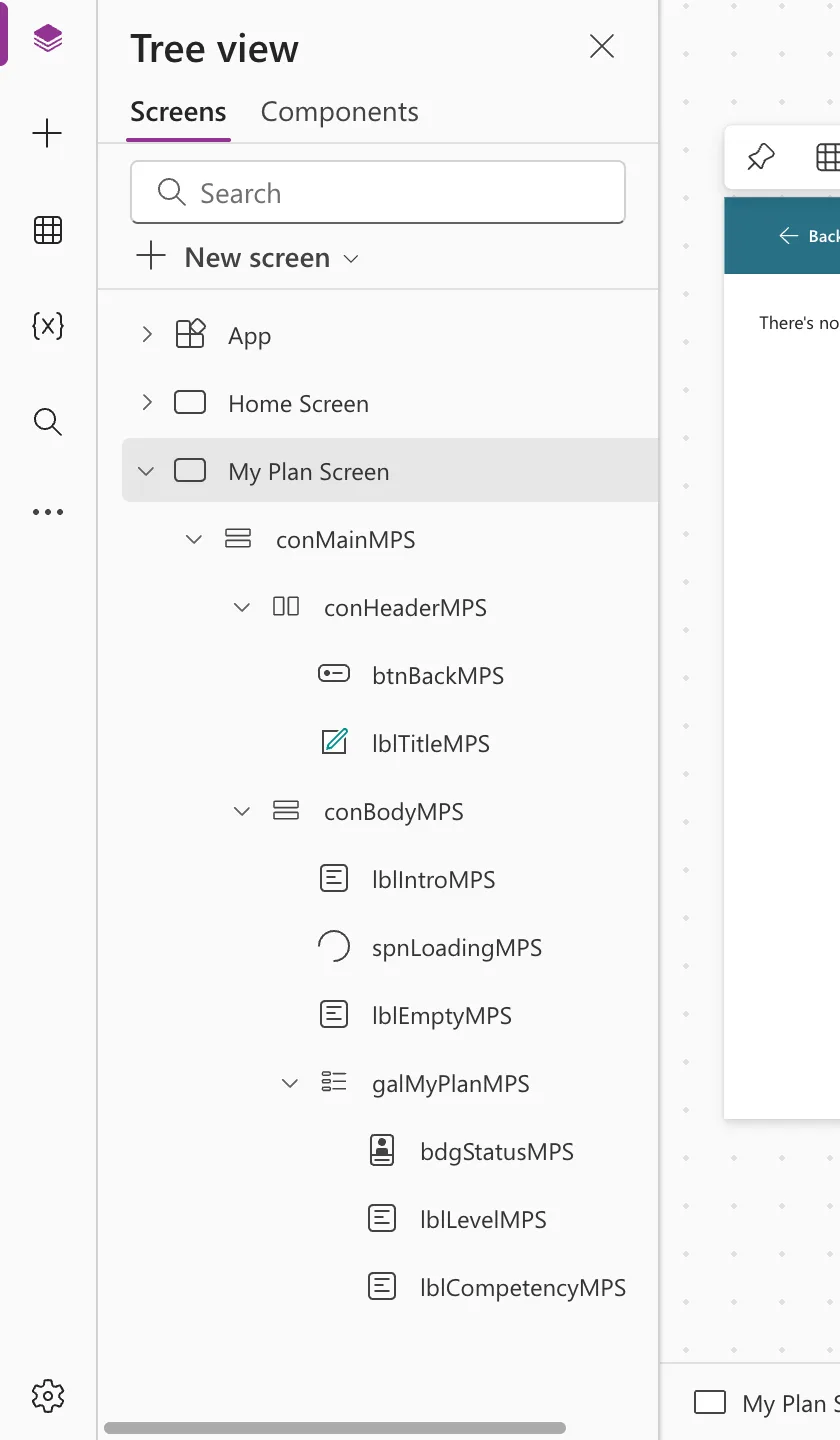Select the lblIntroMPS label
The image size is (840, 1440).
[x=434, y=880]
